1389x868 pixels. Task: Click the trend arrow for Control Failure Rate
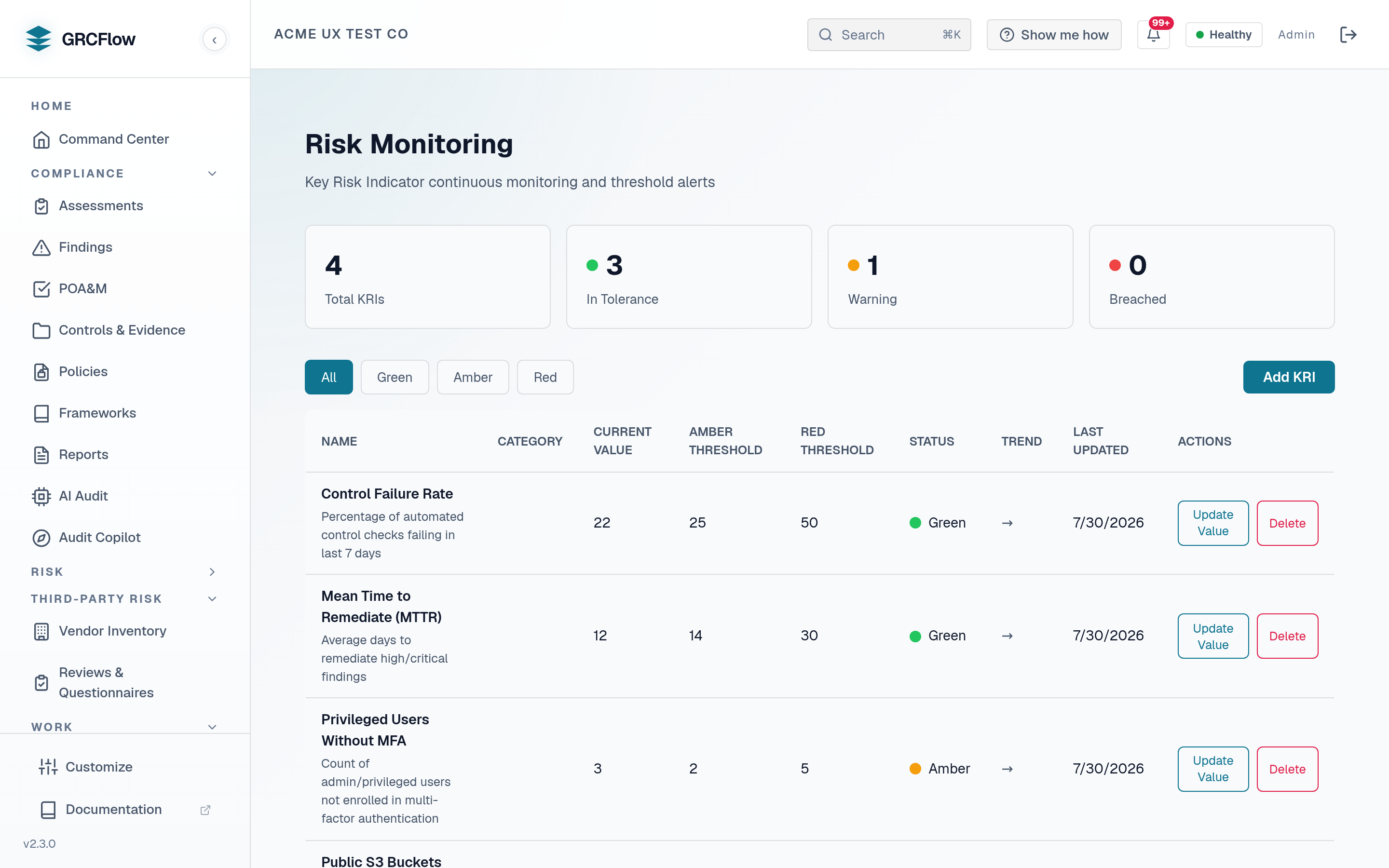pyautogui.click(x=1008, y=523)
